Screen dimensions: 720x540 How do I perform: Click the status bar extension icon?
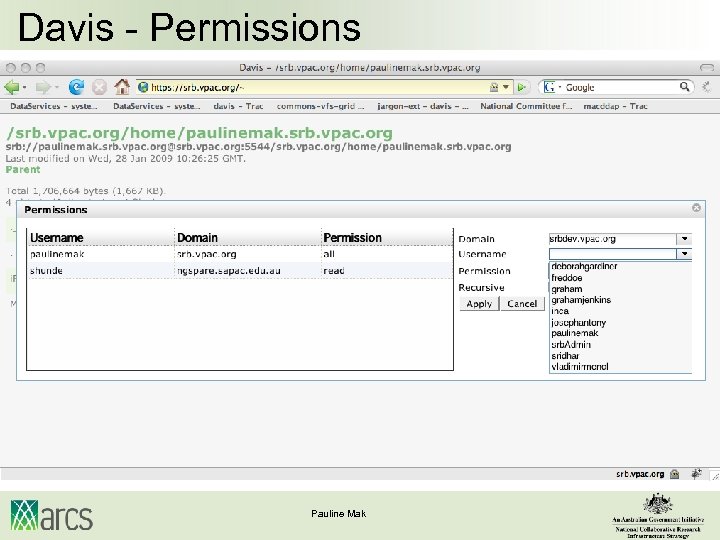click(x=696, y=474)
